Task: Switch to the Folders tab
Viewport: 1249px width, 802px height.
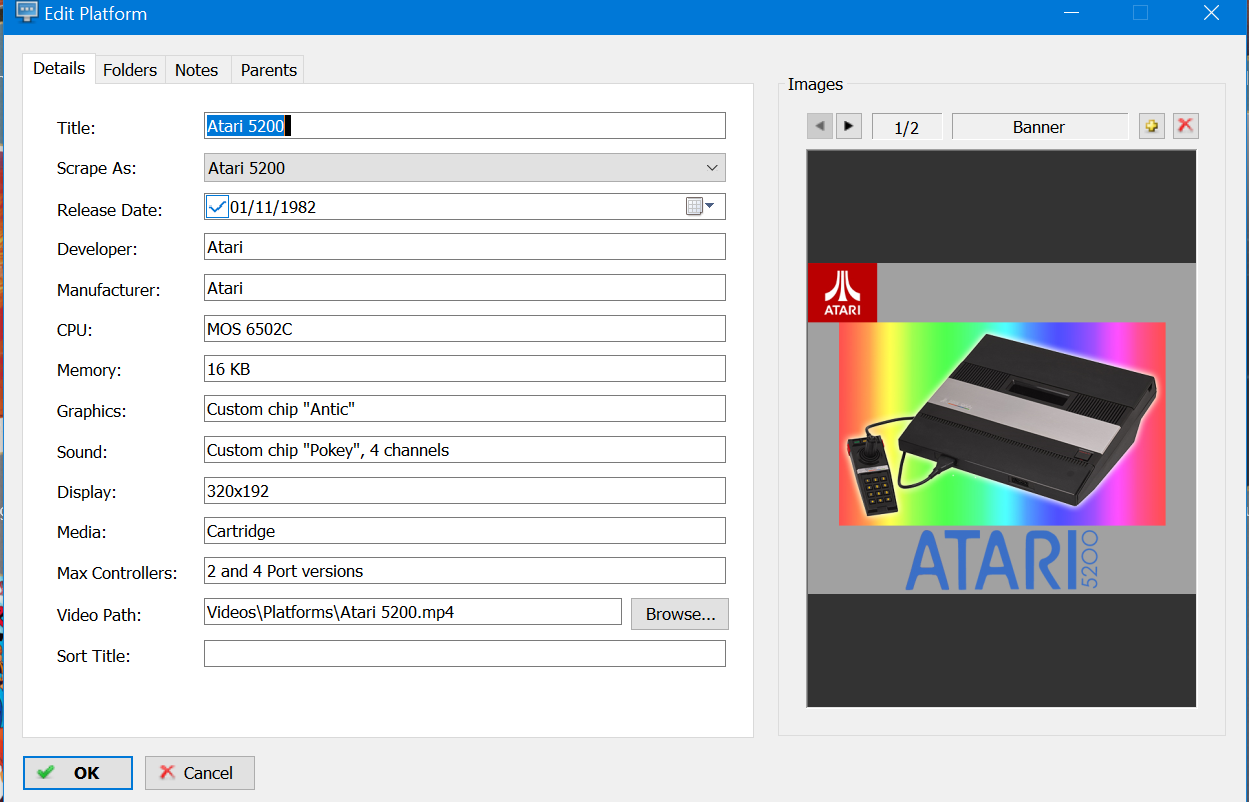Action: (130, 70)
